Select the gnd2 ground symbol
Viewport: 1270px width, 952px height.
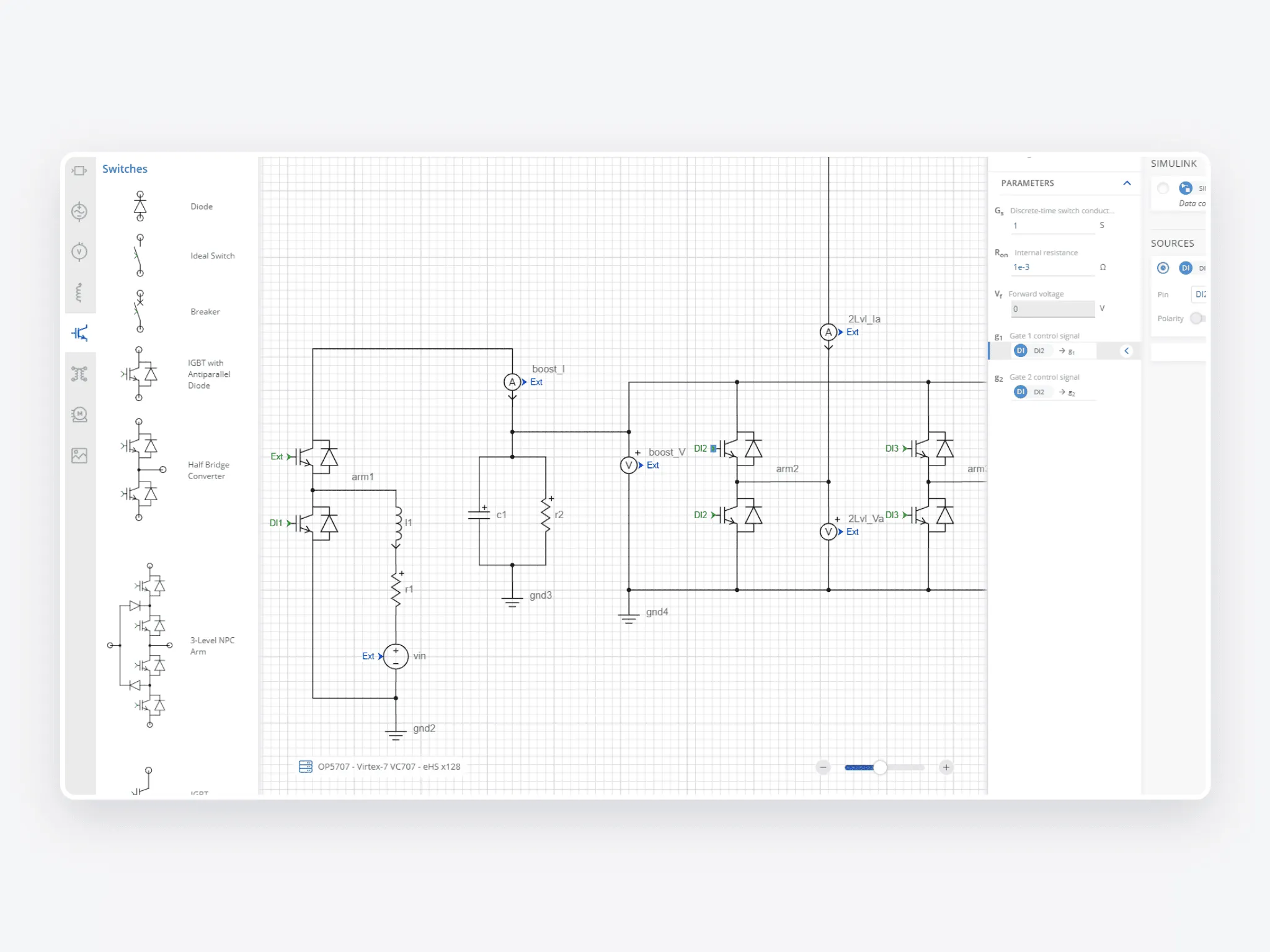396,734
